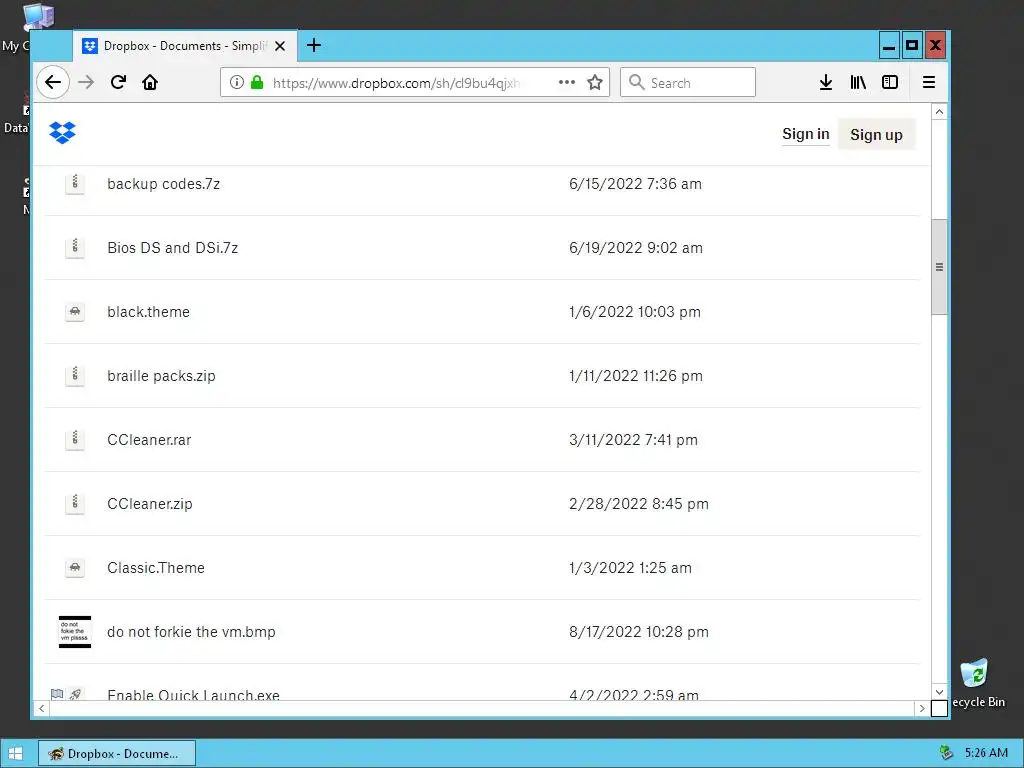Open the Classic.Theme file
The width and height of the screenshot is (1024, 768).
pos(155,568)
